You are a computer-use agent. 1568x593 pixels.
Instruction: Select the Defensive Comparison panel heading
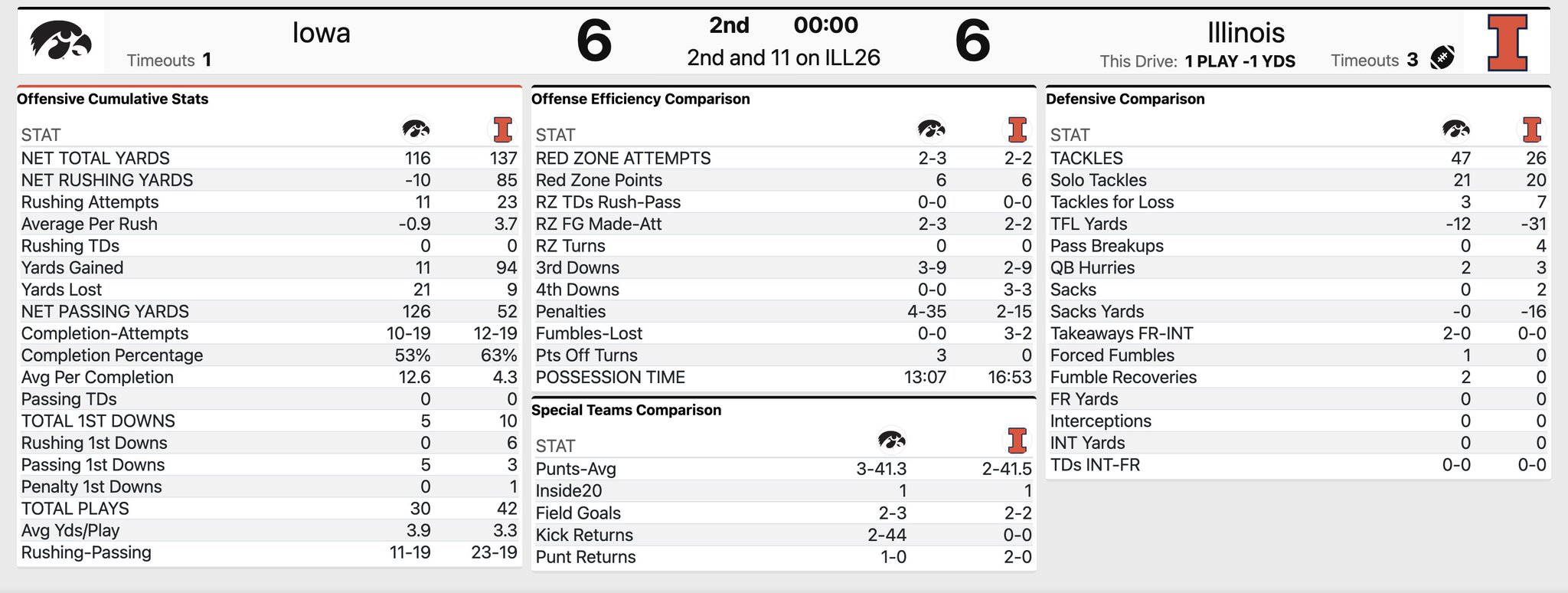1125,99
